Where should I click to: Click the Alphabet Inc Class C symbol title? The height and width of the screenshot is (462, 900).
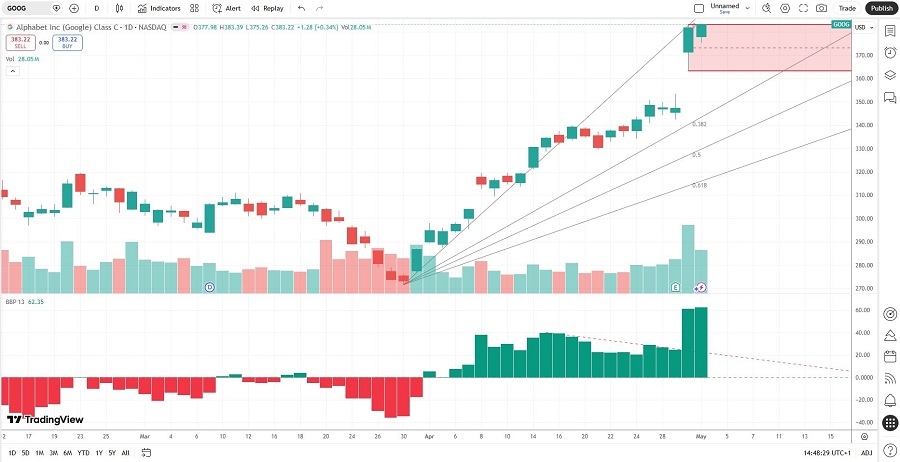90,27
